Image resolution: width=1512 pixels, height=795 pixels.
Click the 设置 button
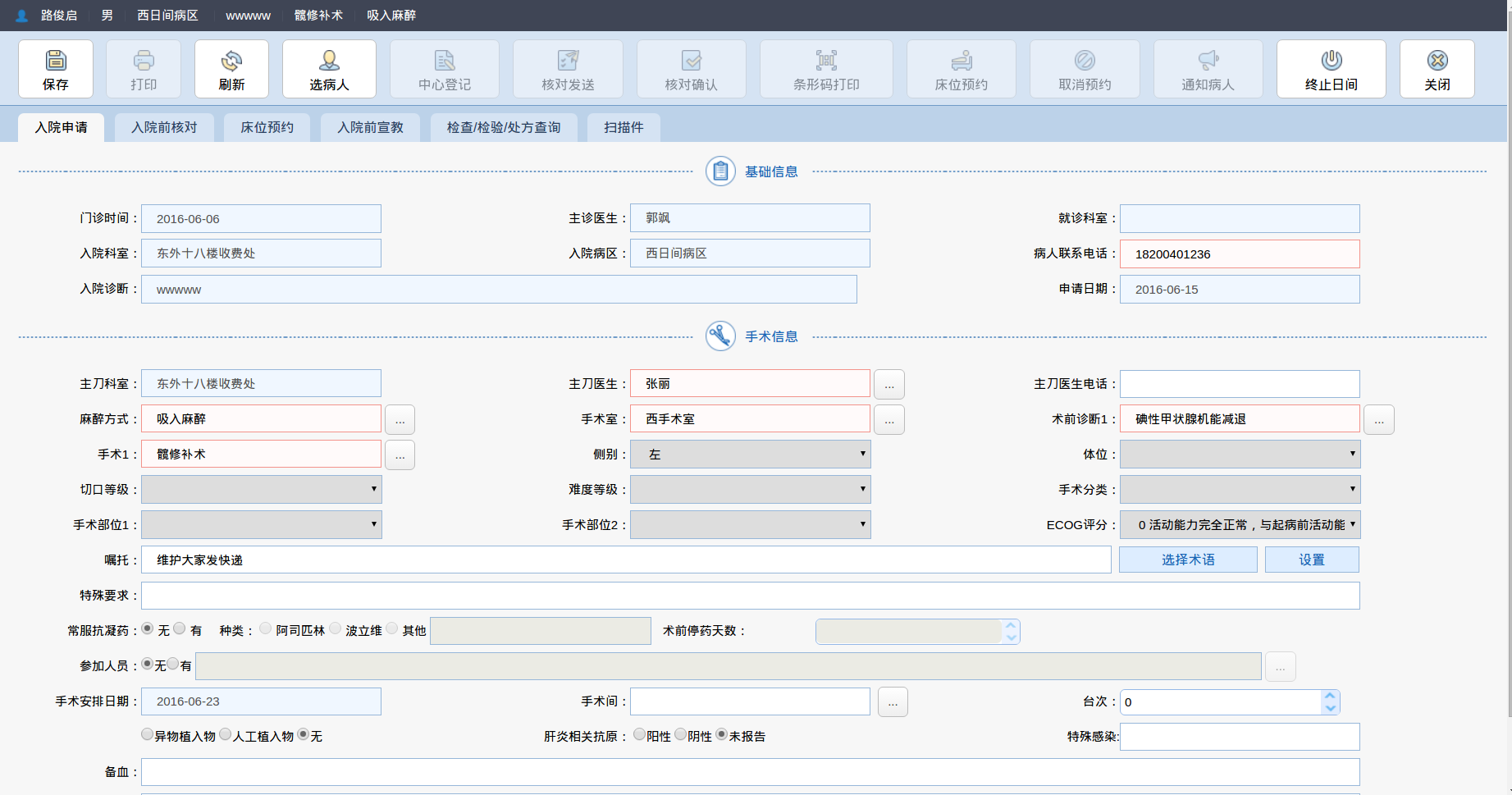point(1312,560)
